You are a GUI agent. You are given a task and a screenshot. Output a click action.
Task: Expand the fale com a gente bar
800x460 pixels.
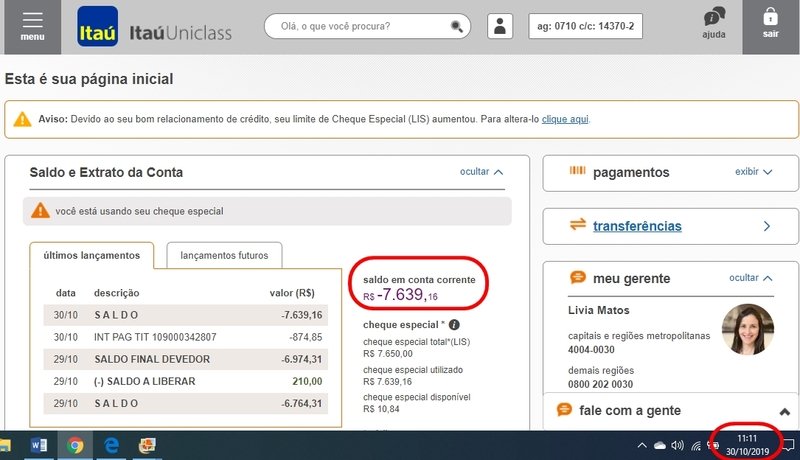tap(783, 411)
